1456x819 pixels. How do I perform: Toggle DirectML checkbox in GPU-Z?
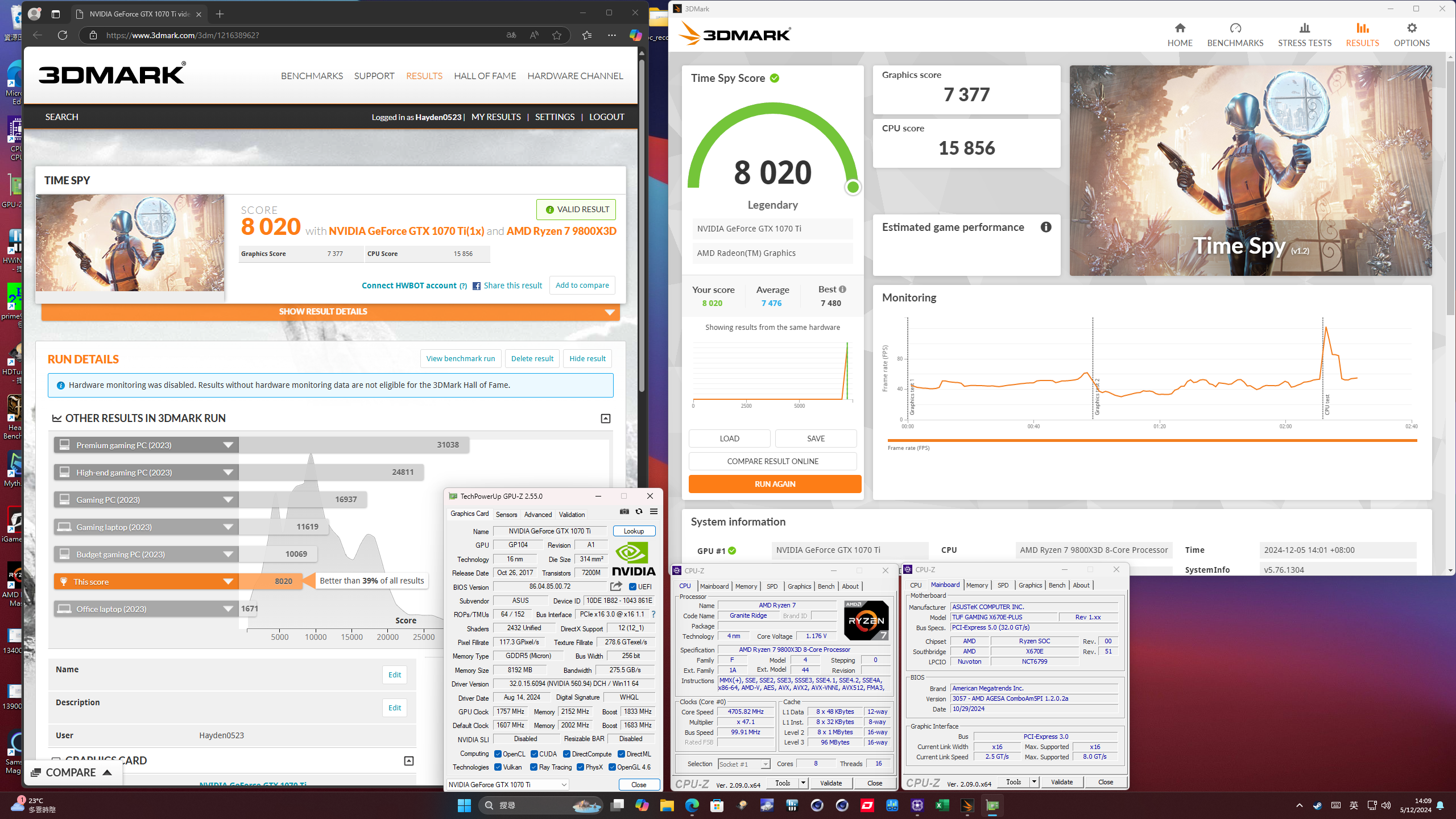[x=621, y=754]
